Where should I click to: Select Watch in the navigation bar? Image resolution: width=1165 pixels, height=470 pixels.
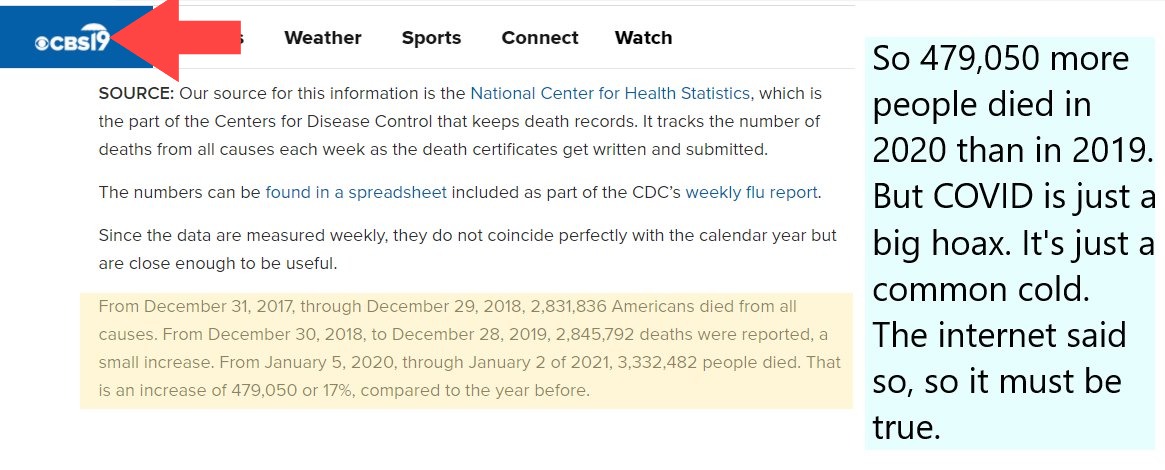[x=643, y=38]
